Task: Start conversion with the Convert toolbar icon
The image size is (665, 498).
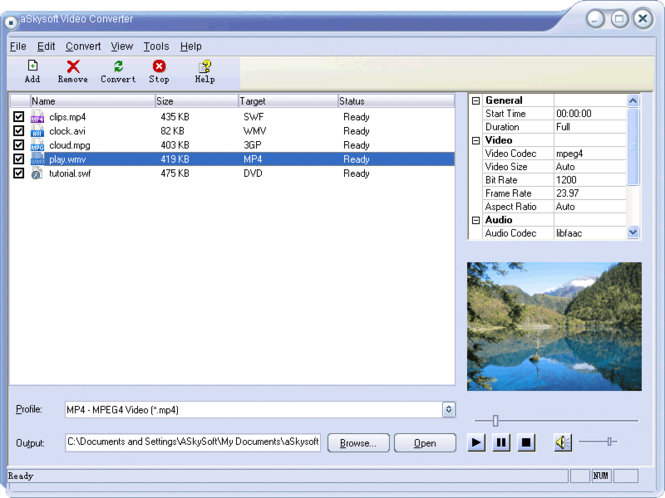Action: pos(118,71)
